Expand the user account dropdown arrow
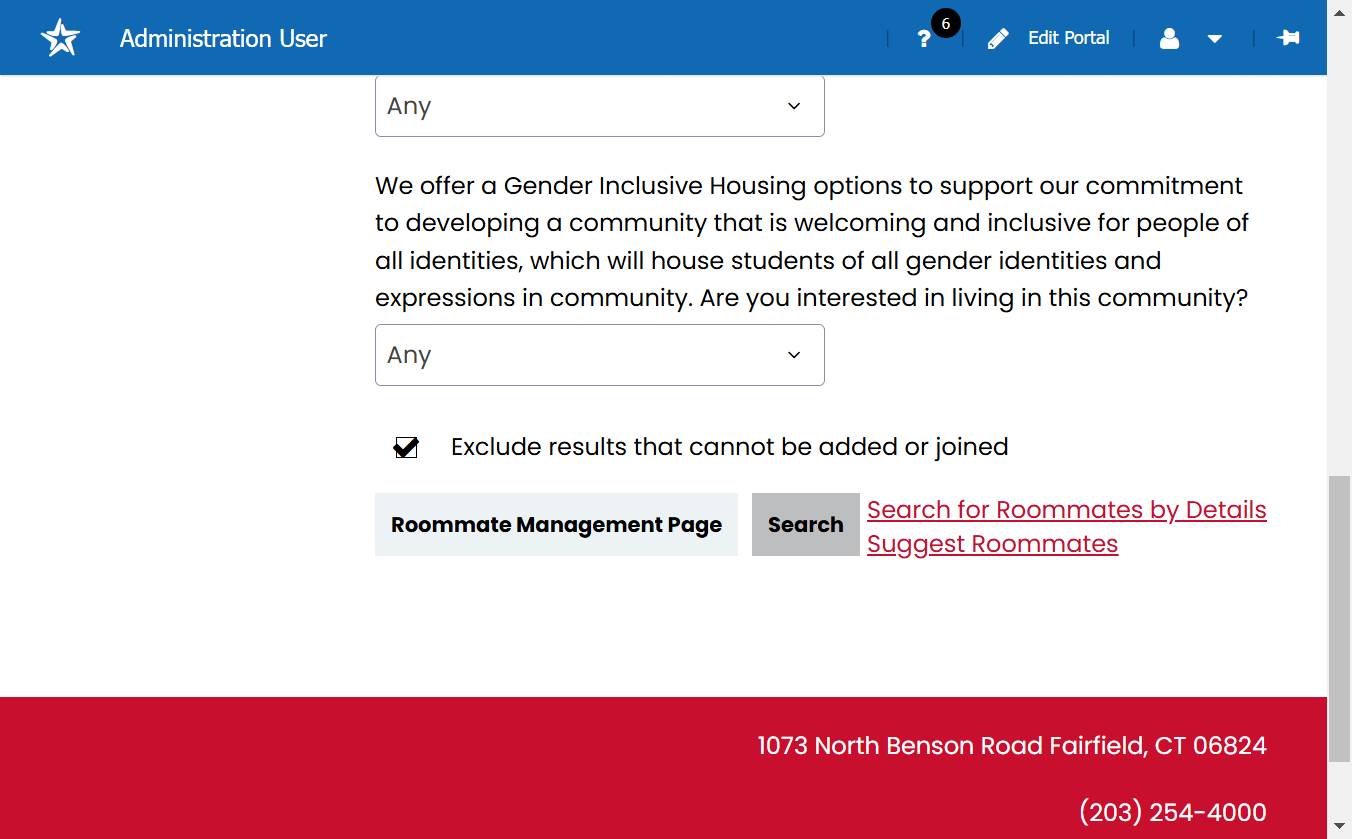Screen dimensions: 1352x839 coord(1215,39)
